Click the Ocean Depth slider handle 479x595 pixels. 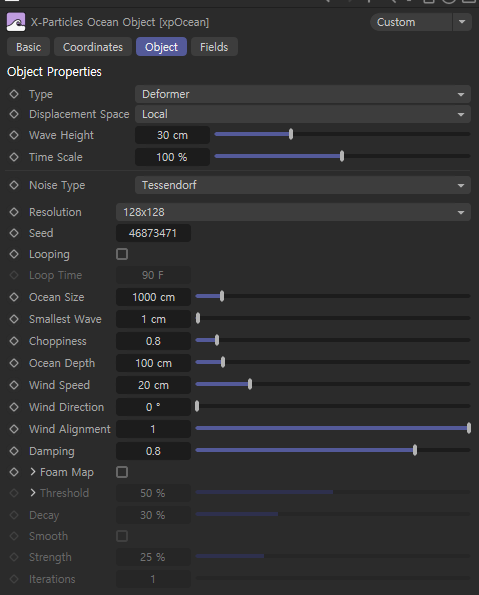(x=223, y=362)
